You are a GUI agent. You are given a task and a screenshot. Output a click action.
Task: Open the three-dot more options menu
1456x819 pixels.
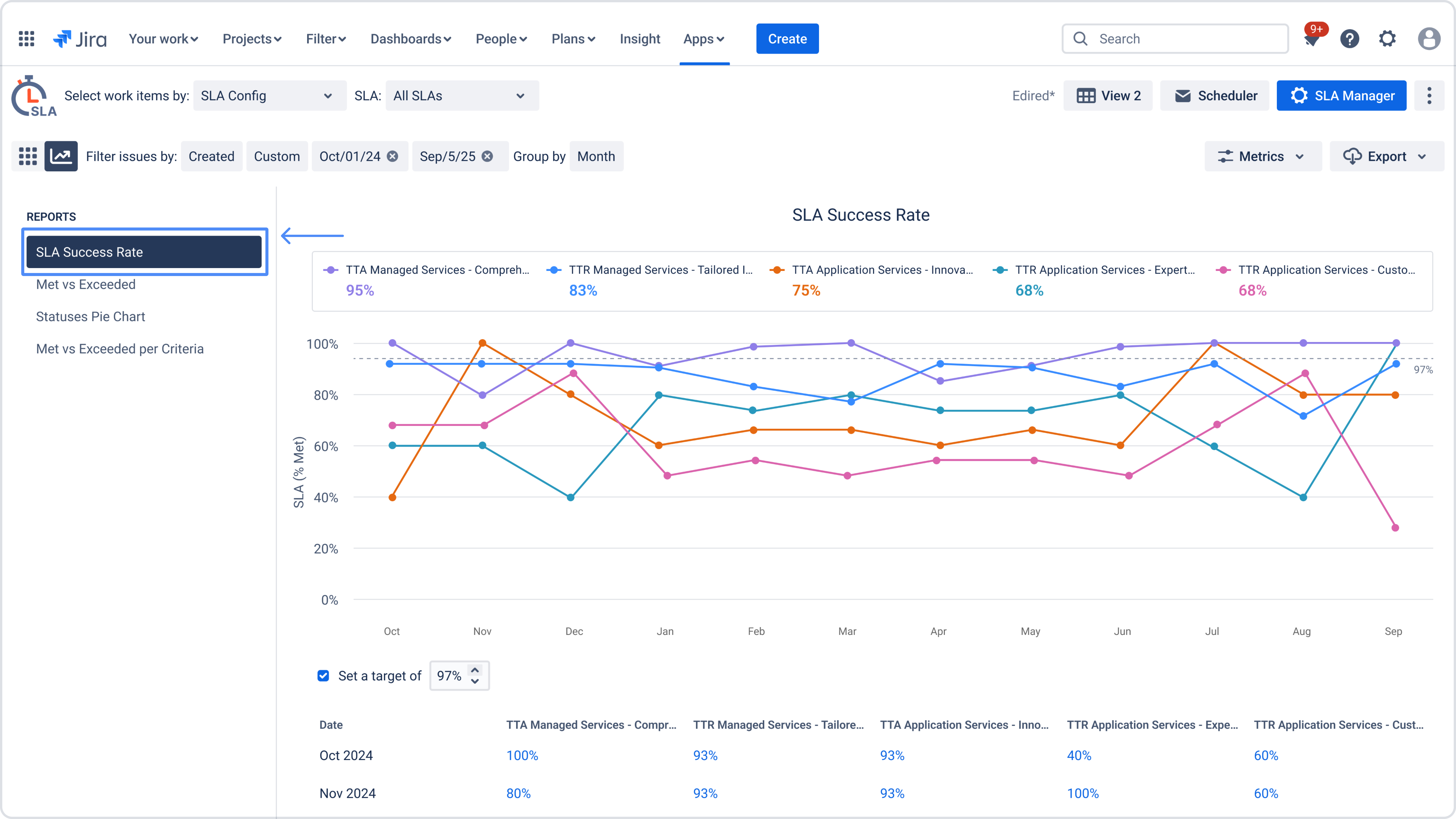coord(1429,96)
